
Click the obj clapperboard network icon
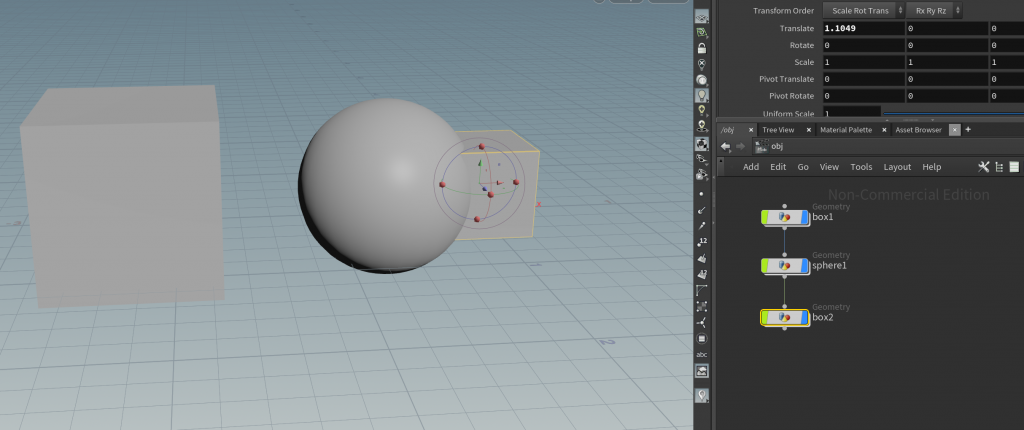(761, 146)
